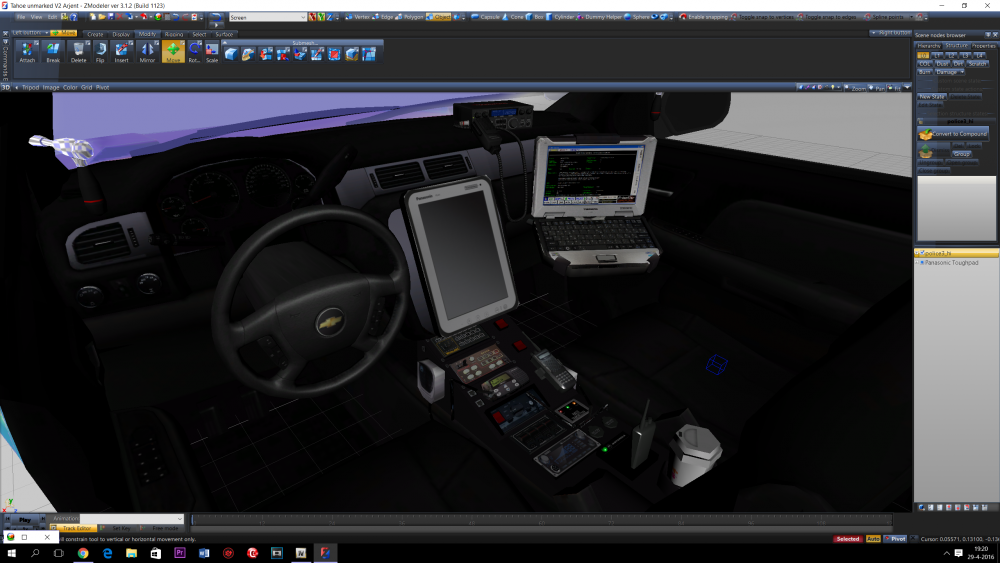
Task: Click the Convert to Compound button
Action: [953, 134]
